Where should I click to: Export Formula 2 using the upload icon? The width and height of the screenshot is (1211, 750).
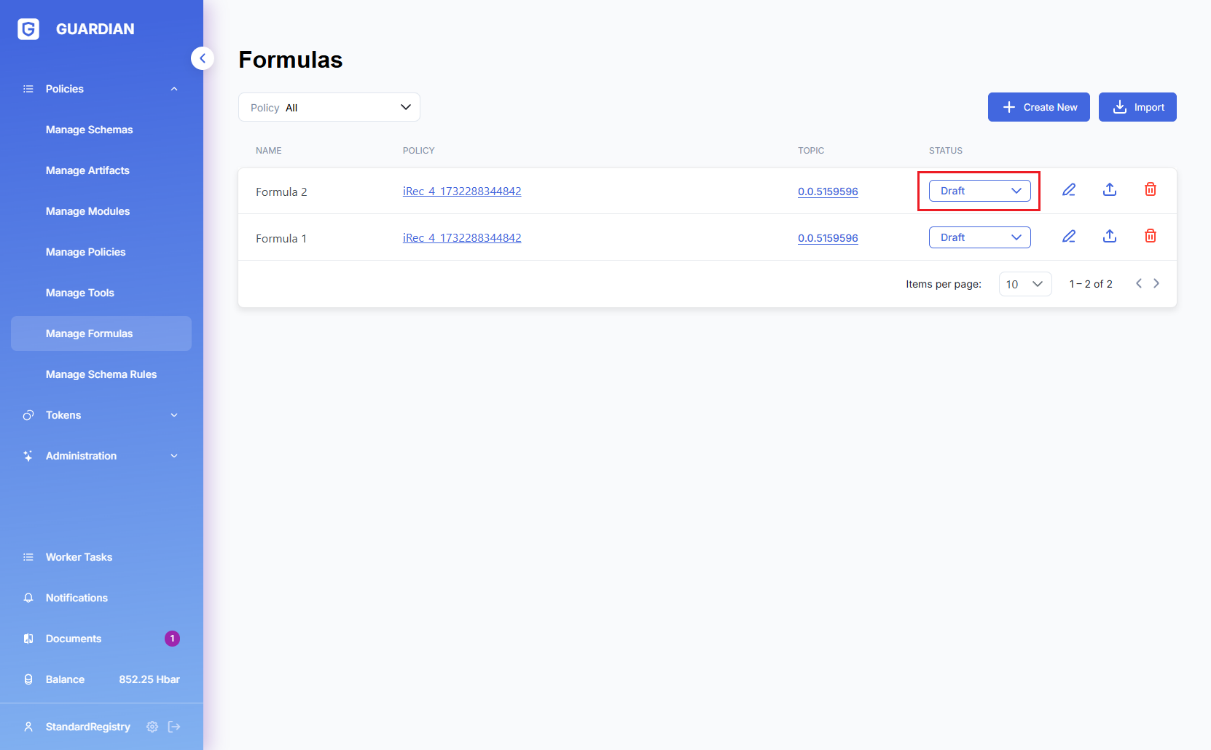tap(1109, 190)
